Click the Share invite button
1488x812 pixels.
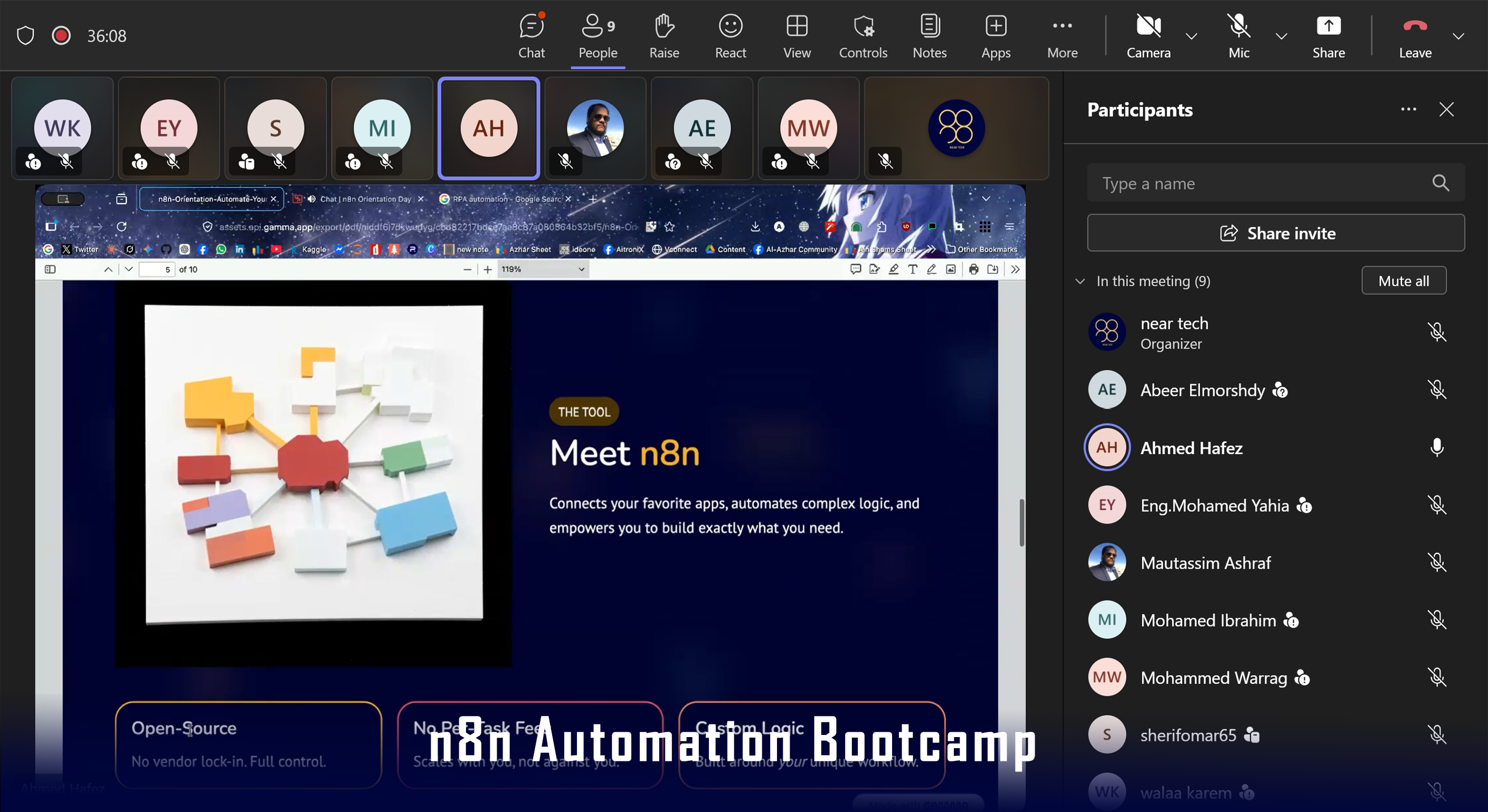pyautogui.click(x=1275, y=233)
